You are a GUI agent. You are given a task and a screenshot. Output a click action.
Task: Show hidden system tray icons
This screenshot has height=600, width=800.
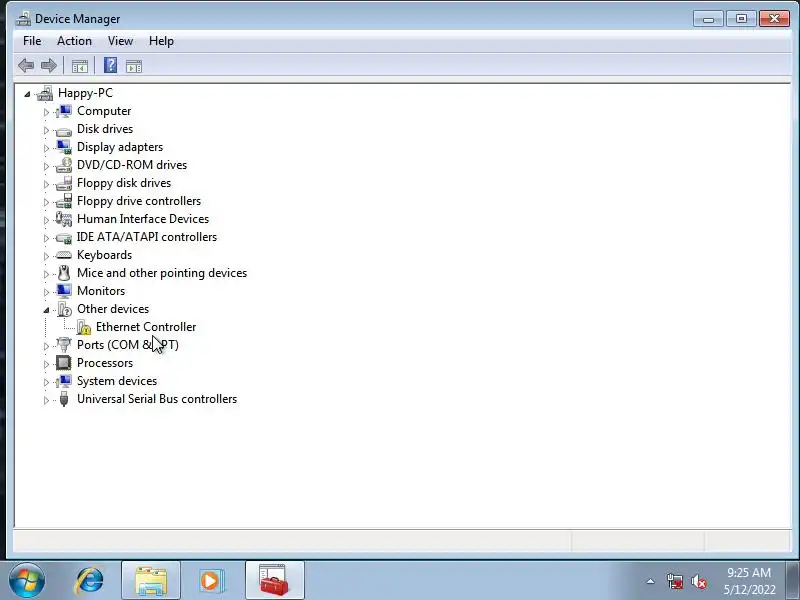point(651,581)
